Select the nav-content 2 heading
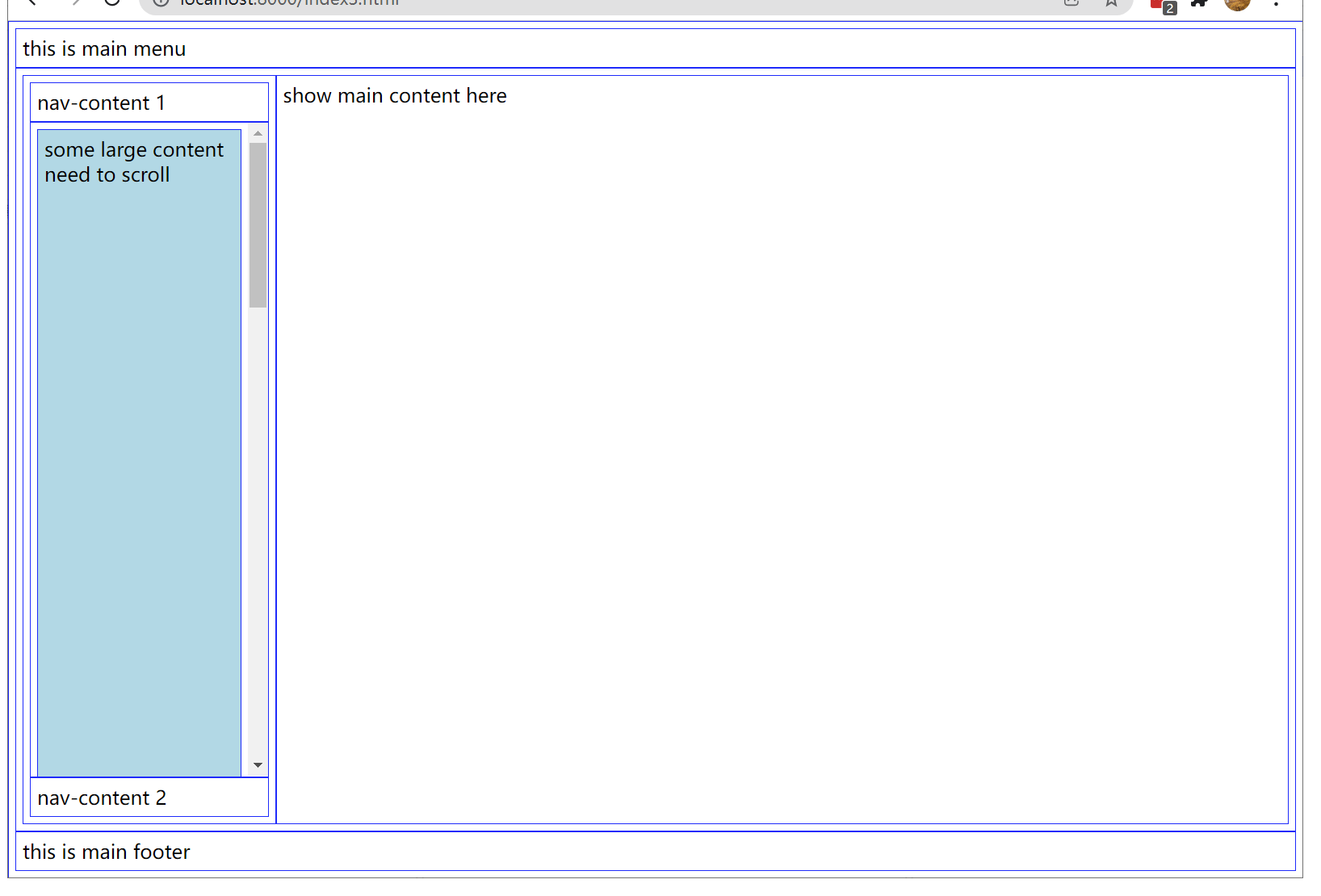 click(102, 798)
